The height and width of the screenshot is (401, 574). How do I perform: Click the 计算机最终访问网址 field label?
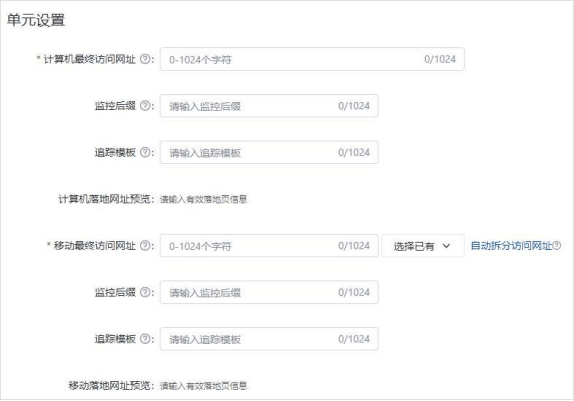click(x=89, y=59)
